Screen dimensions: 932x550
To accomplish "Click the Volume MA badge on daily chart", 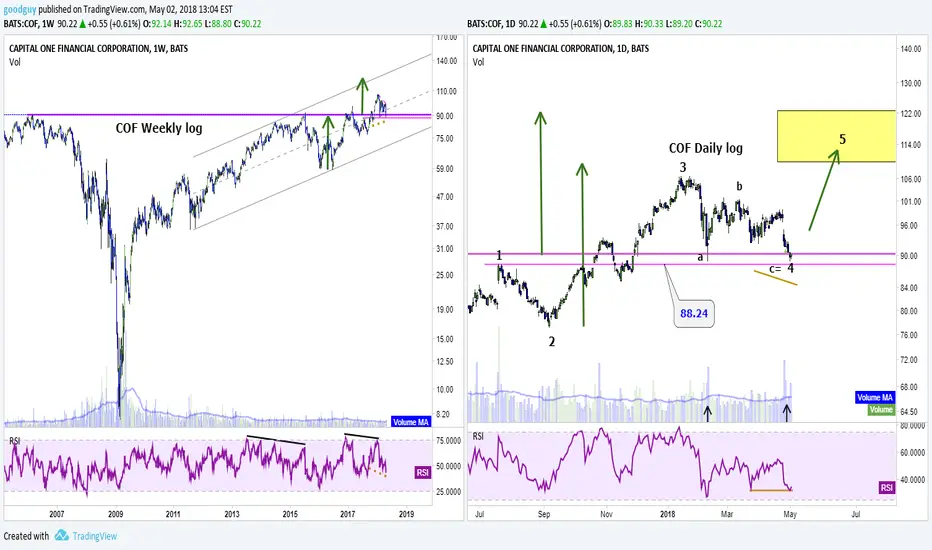I will click(875, 397).
